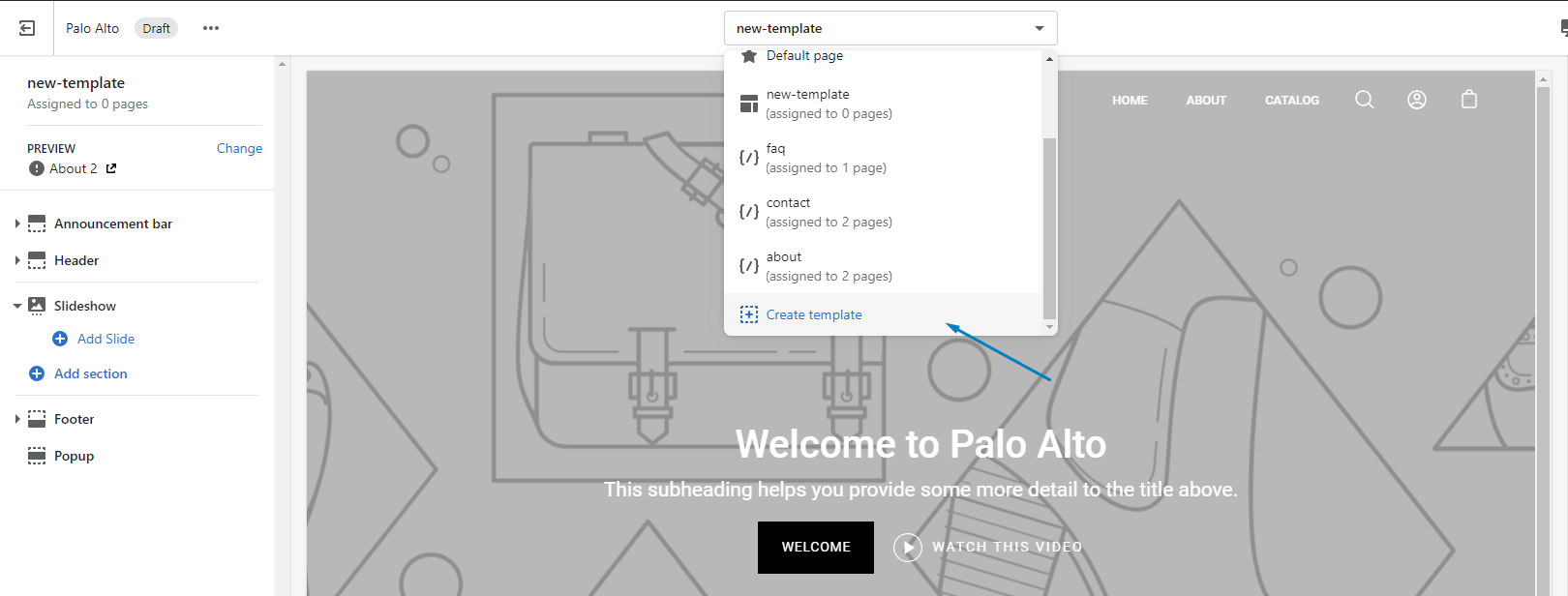The height and width of the screenshot is (596, 1568).
Task: Click the Add section plus icon
Action: (37, 373)
